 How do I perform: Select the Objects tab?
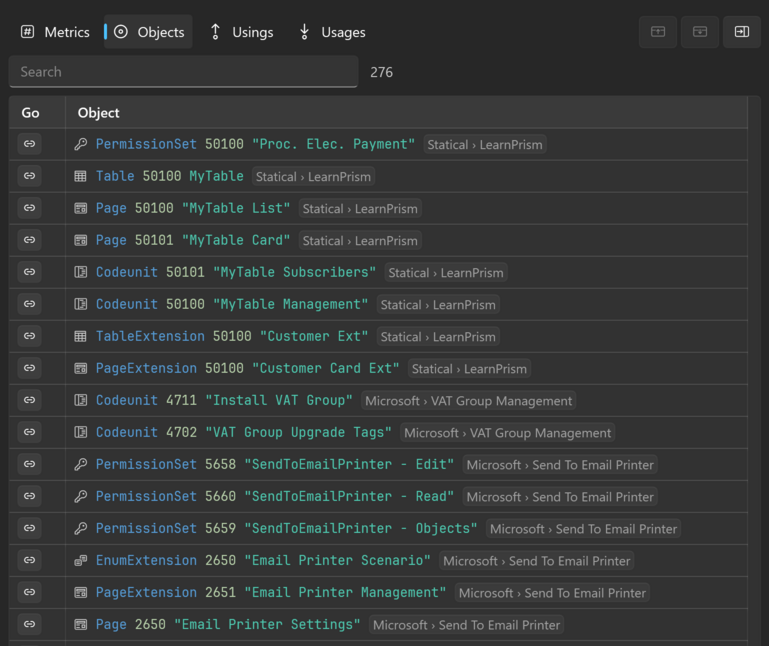(148, 32)
